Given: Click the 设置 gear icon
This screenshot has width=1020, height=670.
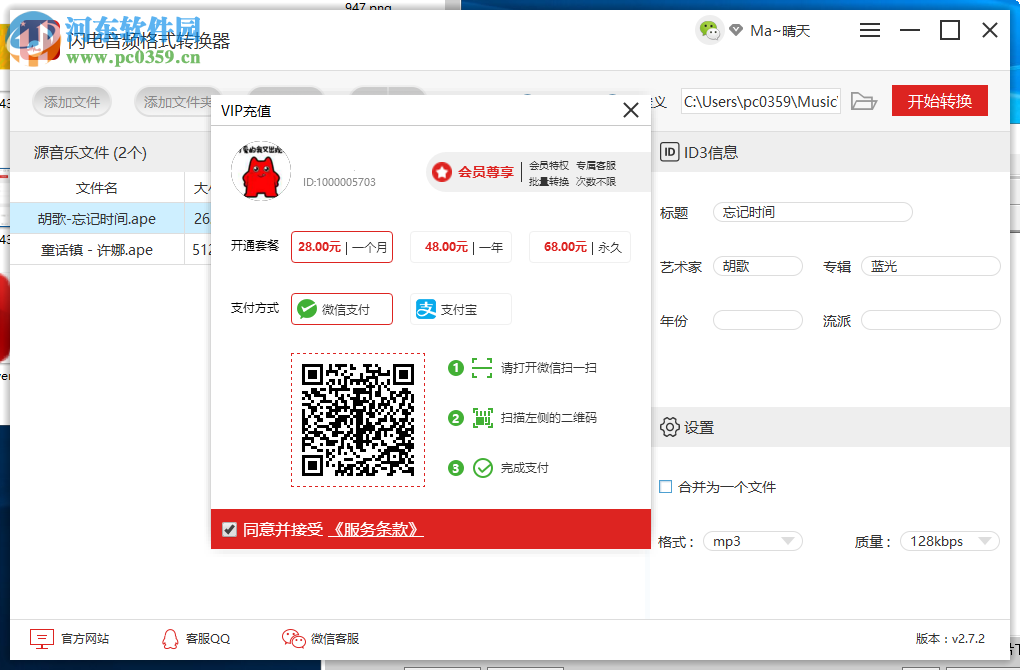Looking at the screenshot, I should (x=669, y=427).
